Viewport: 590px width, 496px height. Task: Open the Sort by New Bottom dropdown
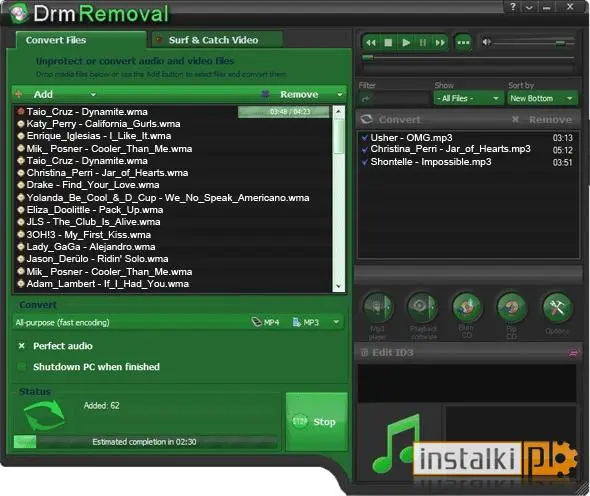click(x=542, y=99)
